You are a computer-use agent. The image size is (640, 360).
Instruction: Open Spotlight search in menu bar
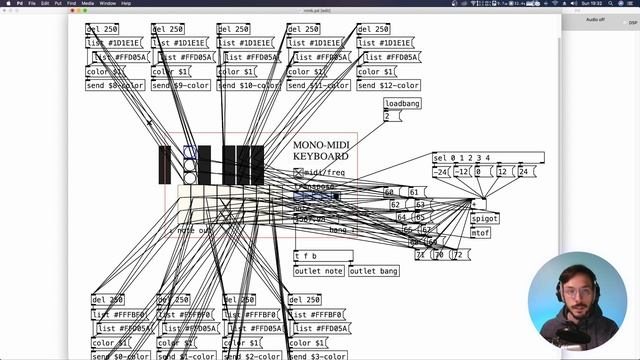click(610, 3)
